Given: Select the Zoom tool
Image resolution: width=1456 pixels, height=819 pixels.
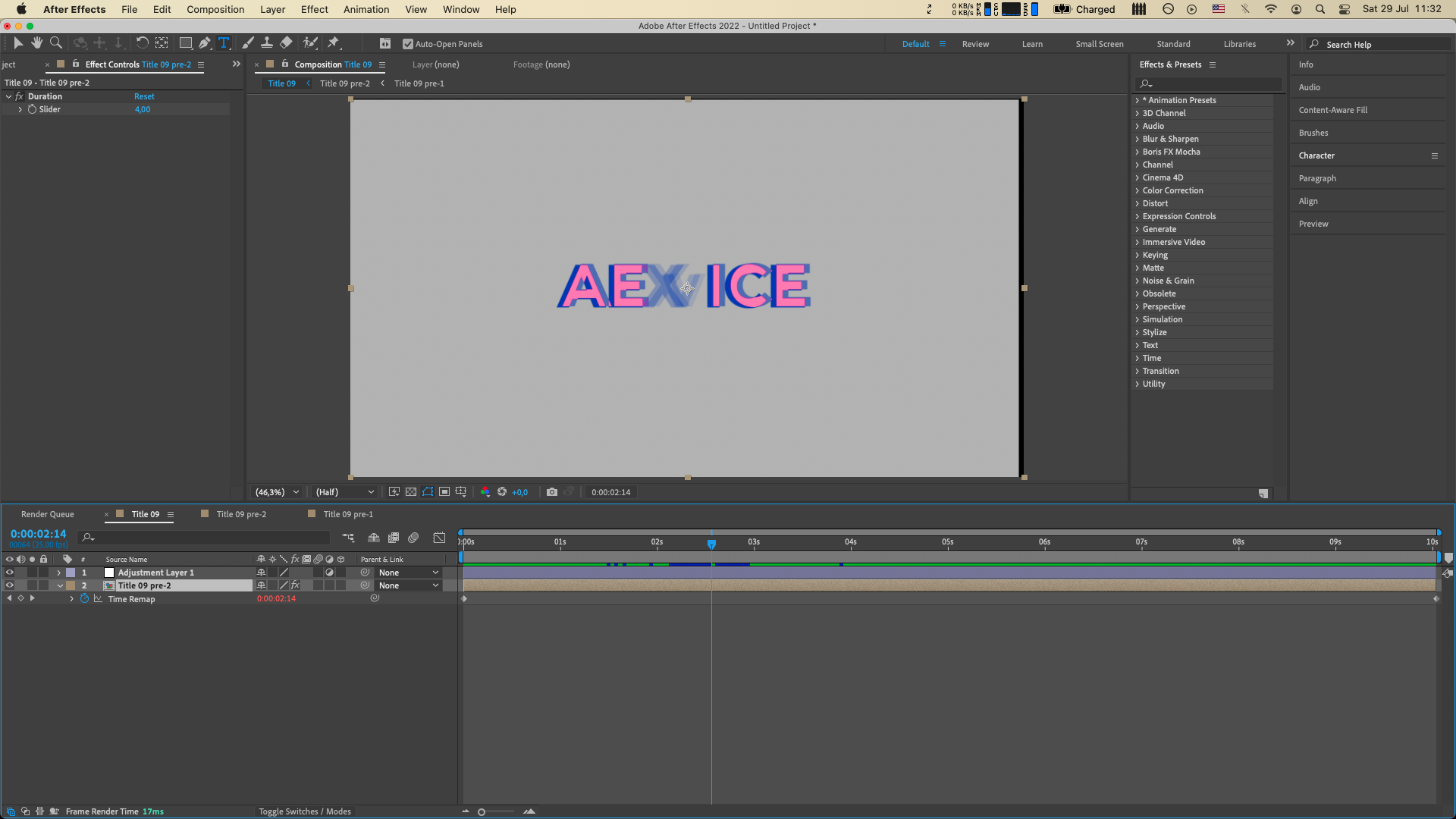Looking at the screenshot, I should pos(55,43).
